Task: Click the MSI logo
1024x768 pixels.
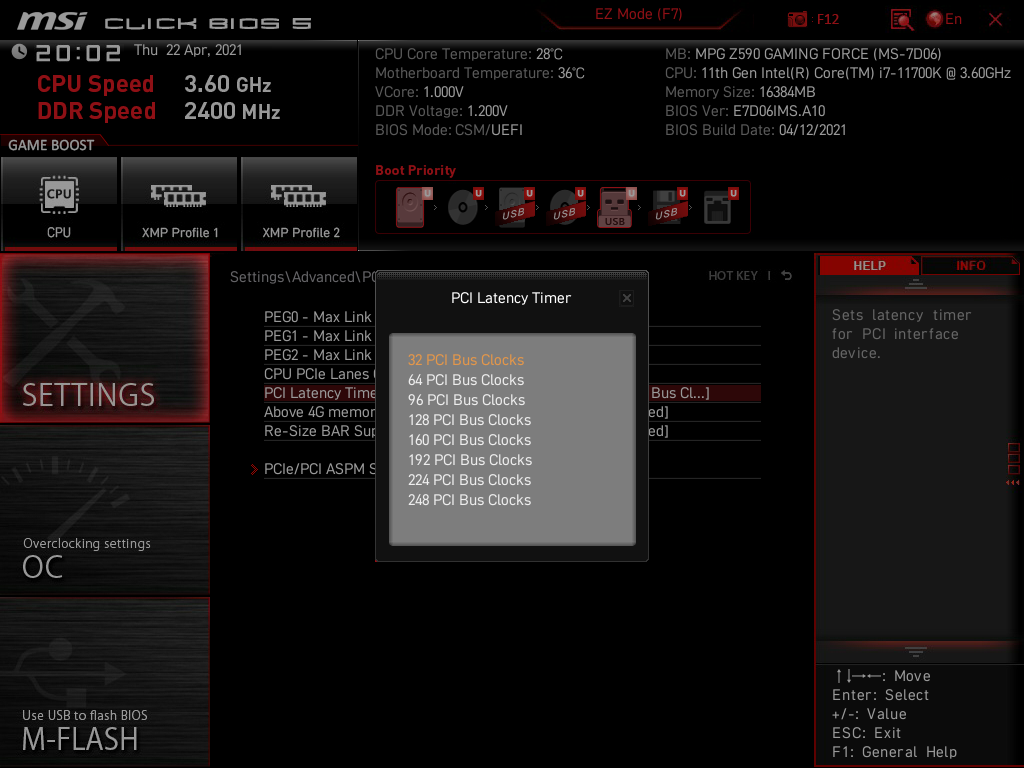Action: tap(52, 21)
